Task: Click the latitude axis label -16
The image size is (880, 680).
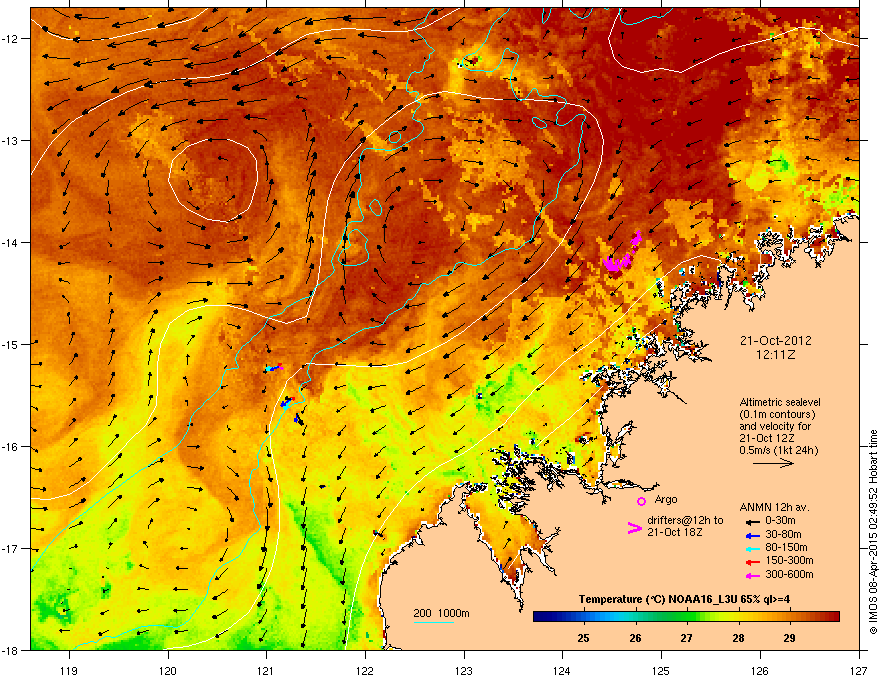Action: pyautogui.click(x=11, y=447)
